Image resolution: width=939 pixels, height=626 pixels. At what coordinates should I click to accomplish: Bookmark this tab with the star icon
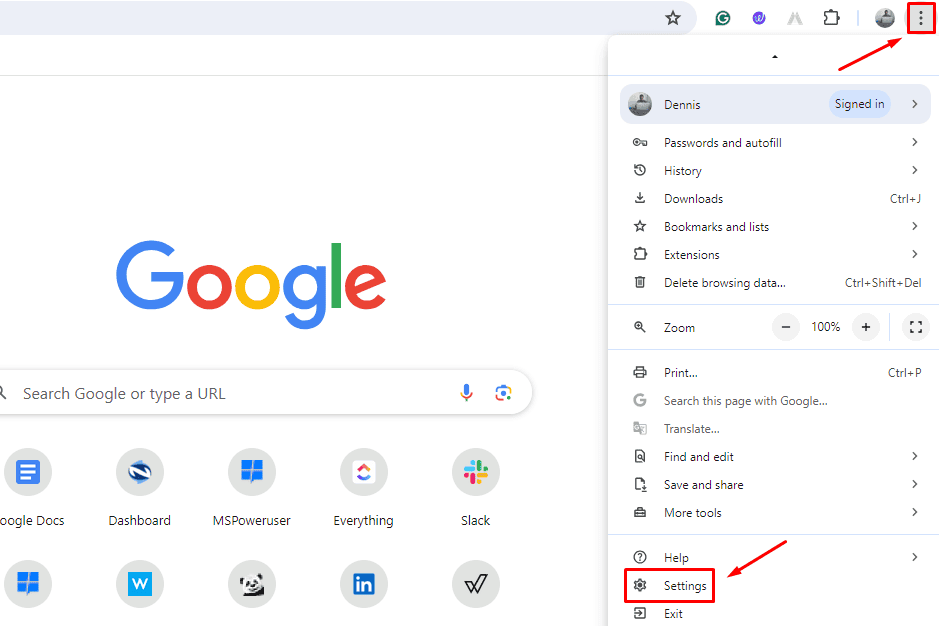tap(673, 18)
